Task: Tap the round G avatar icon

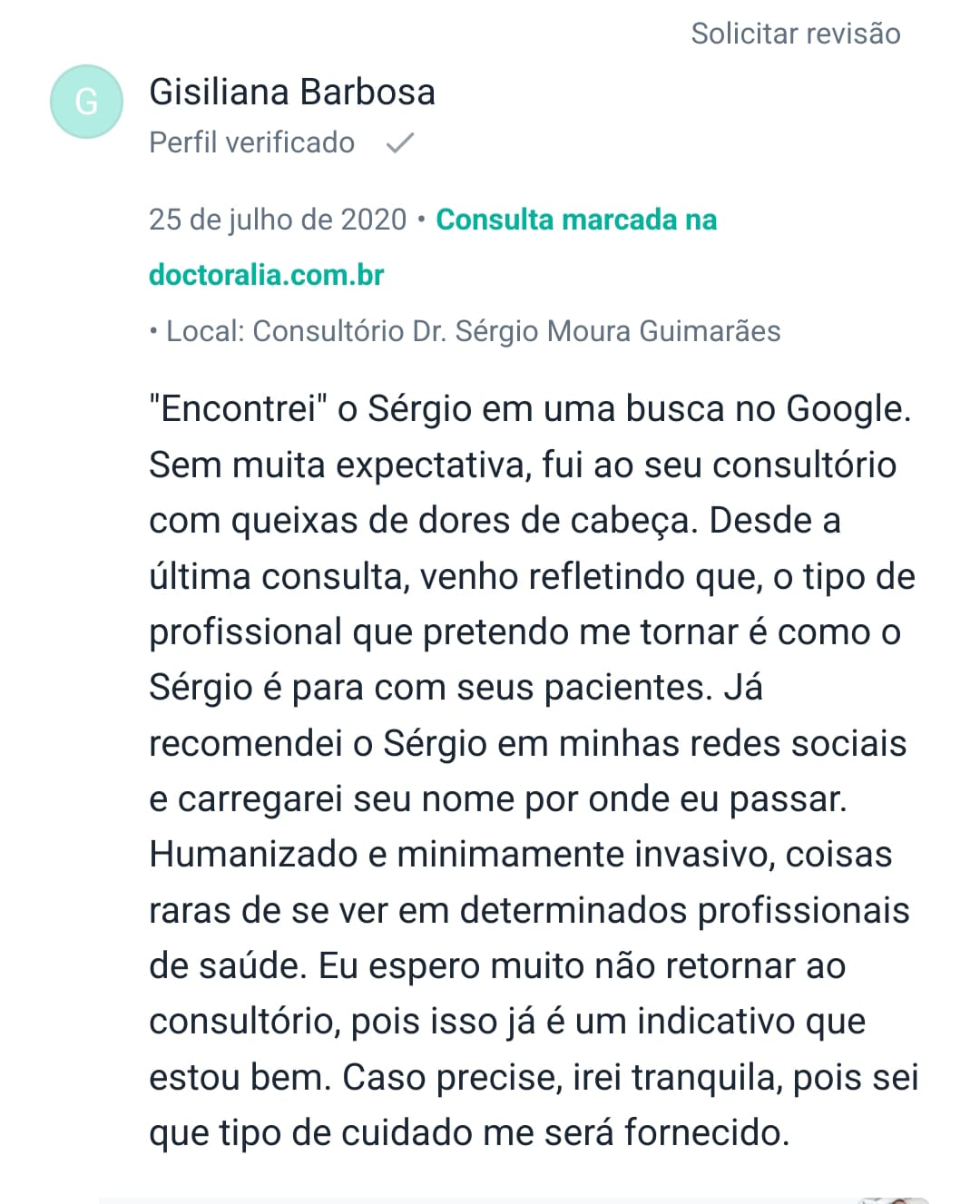Action: click(86, 102)
